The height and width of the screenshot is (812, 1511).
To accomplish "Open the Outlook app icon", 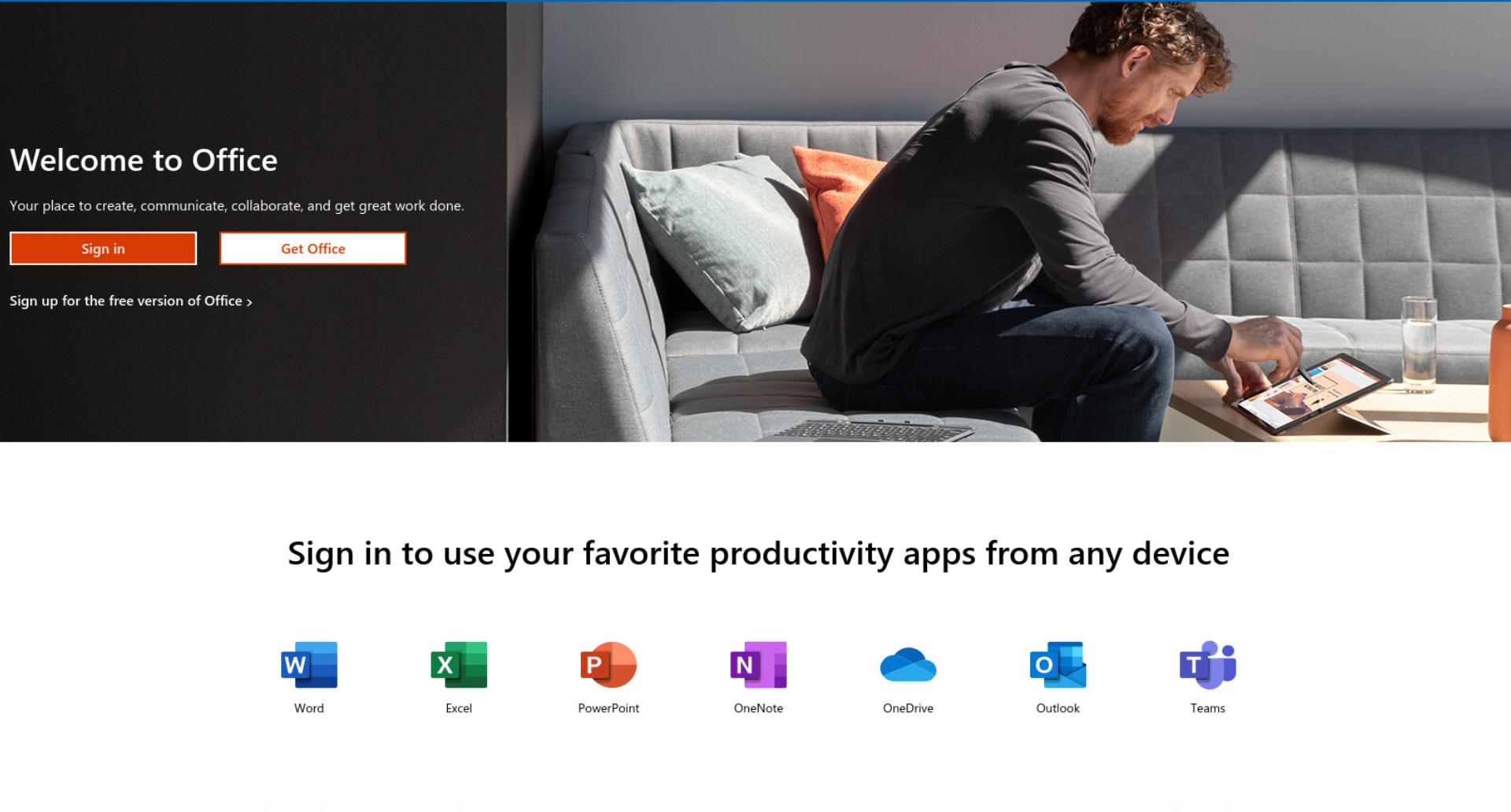I will (1058, 665).
